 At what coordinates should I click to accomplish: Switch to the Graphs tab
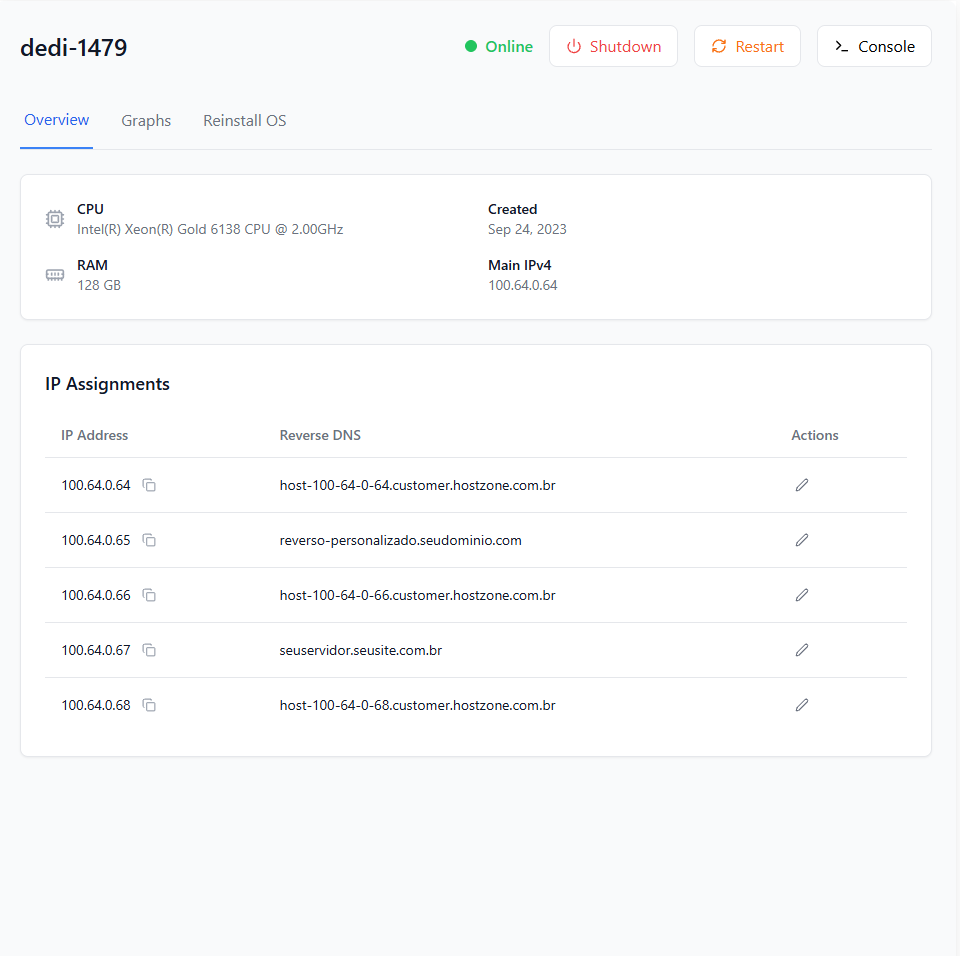click(x=146, y=121)
